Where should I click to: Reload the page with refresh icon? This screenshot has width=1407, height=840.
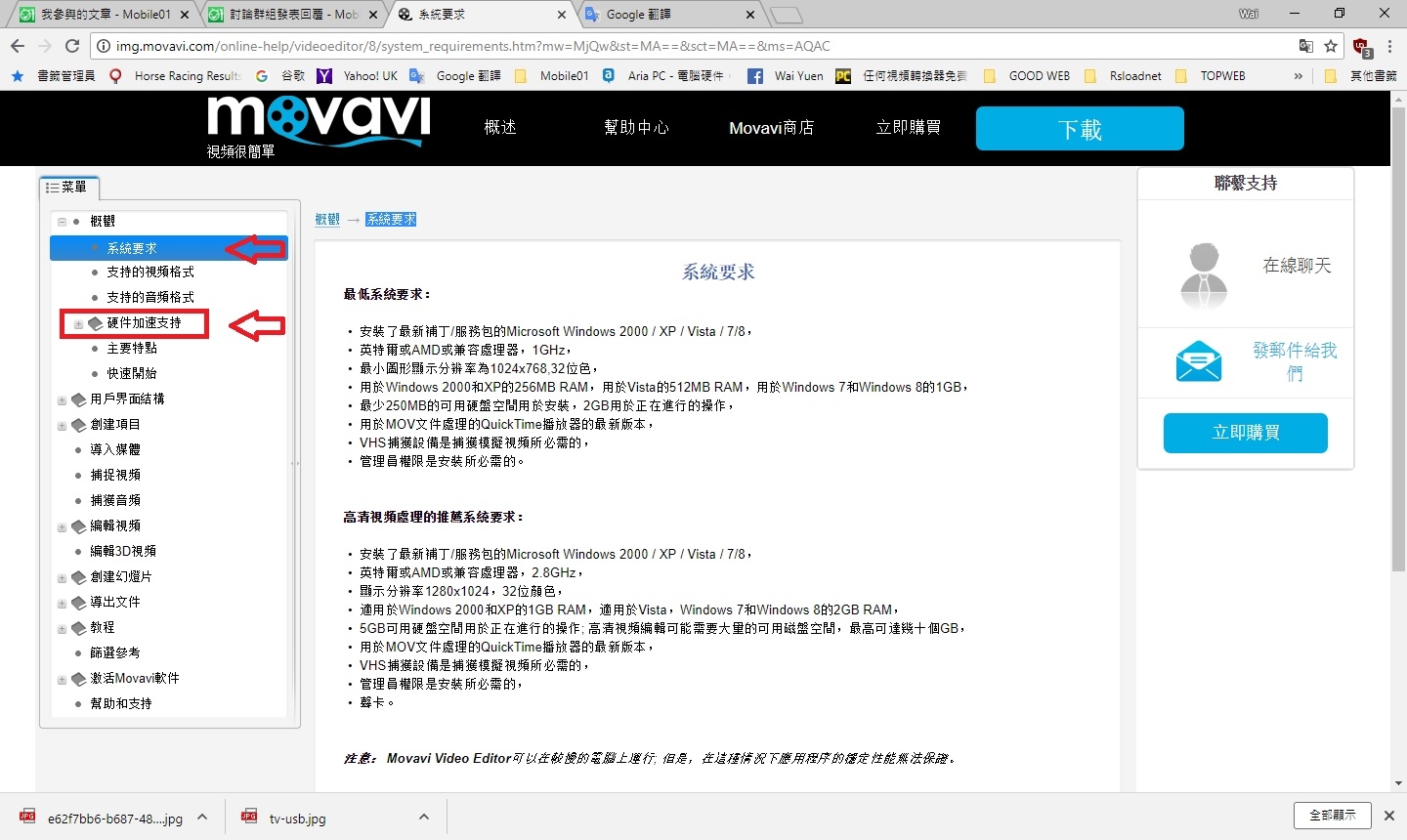click(x=71, y=46)
